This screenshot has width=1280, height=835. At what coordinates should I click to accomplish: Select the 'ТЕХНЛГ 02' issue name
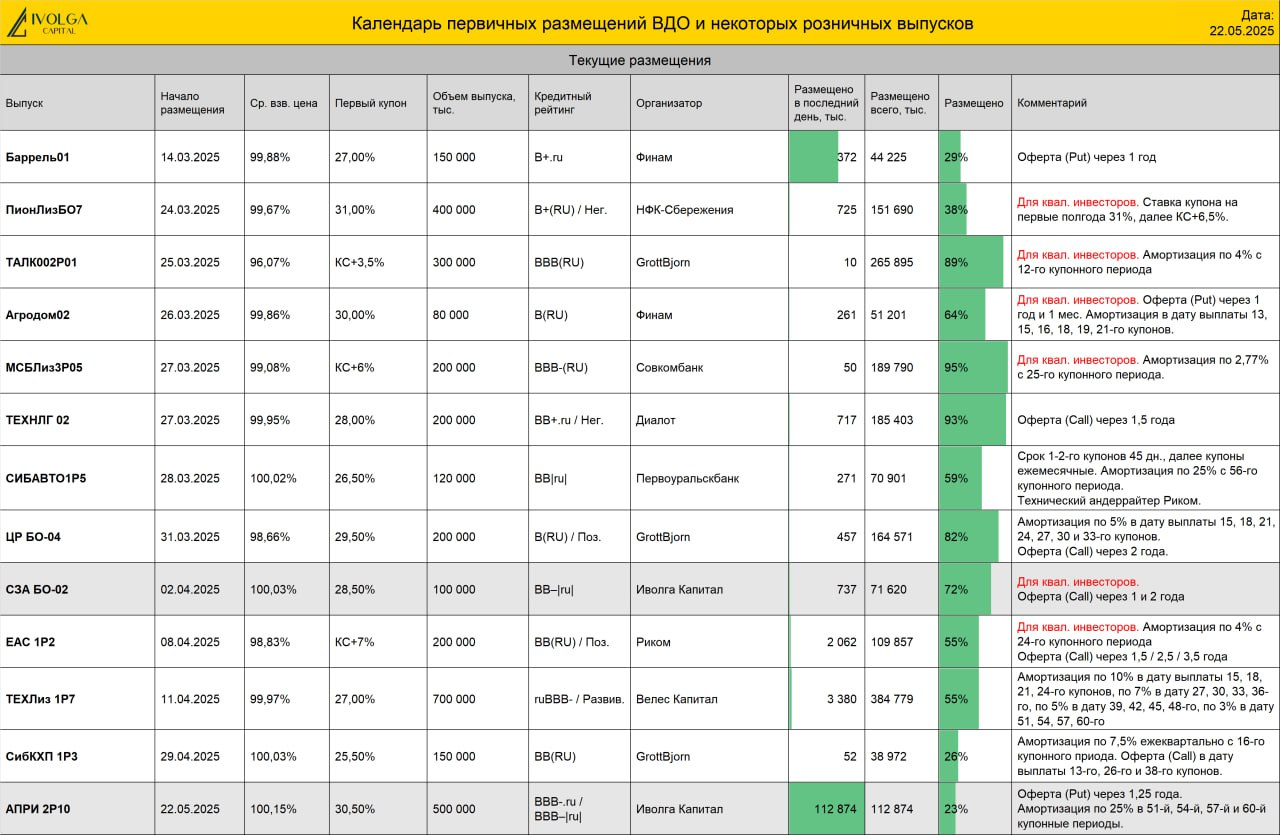pyautogui.click(x=37, y=420)
